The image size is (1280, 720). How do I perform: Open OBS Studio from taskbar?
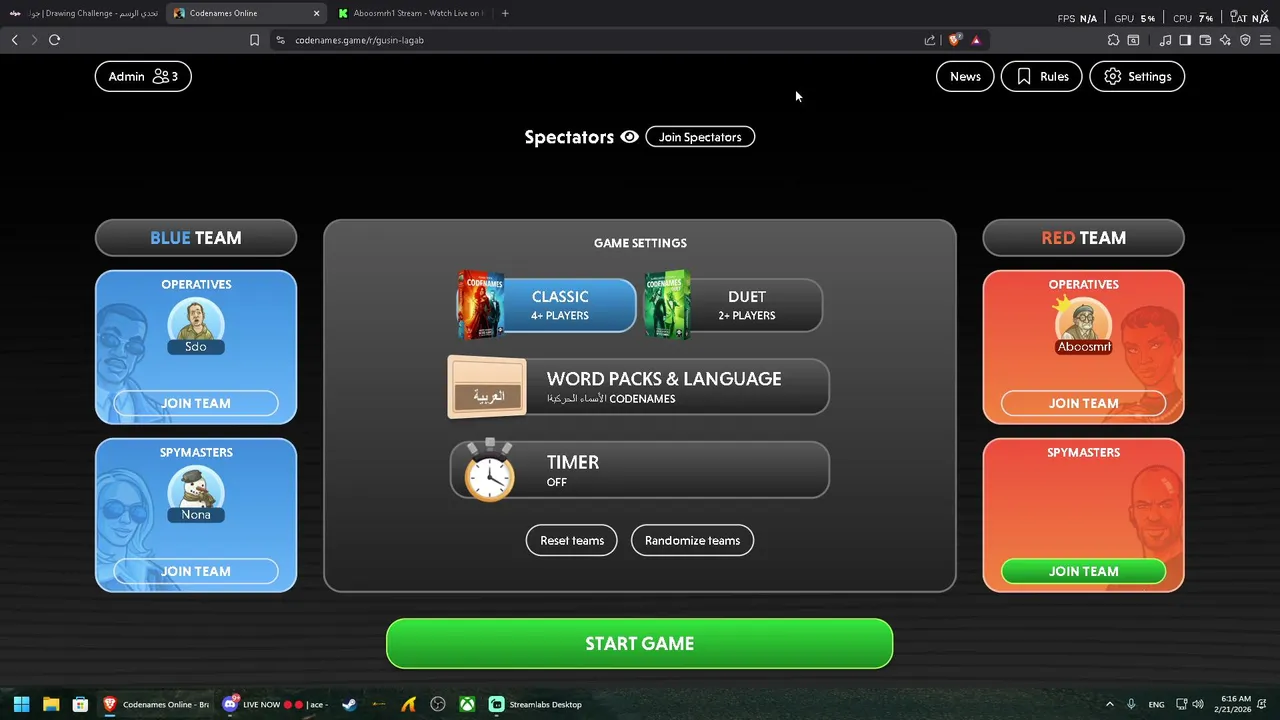tap(438, 704)
